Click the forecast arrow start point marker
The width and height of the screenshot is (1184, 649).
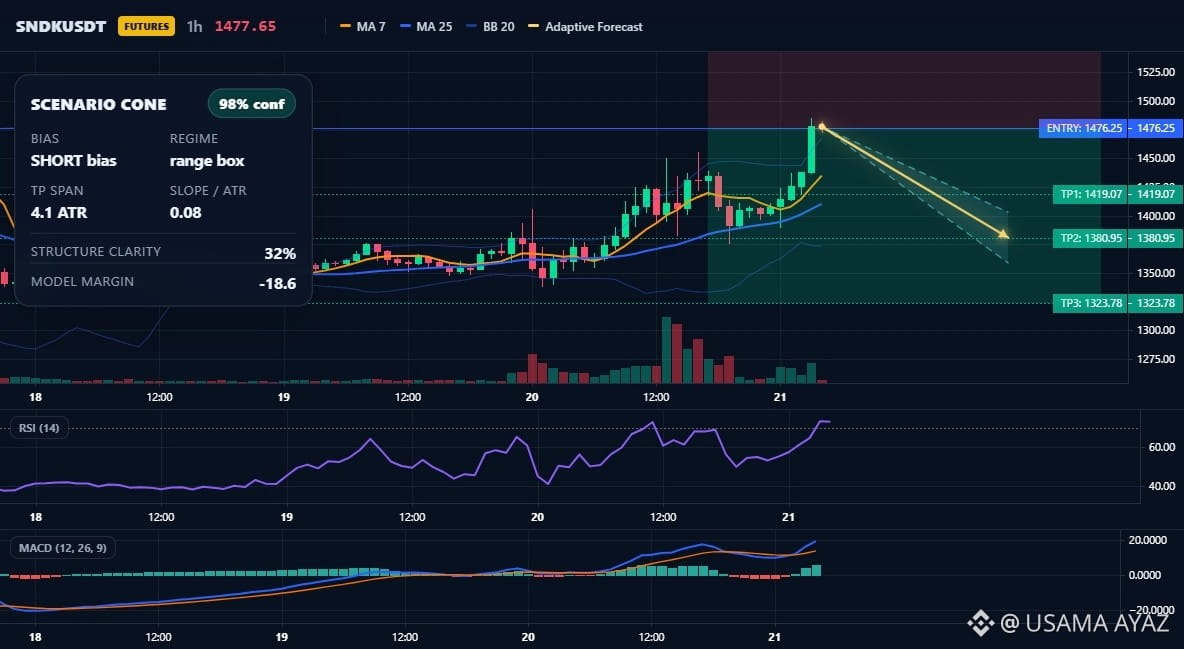pyautogui.click(x=822, y=127)
